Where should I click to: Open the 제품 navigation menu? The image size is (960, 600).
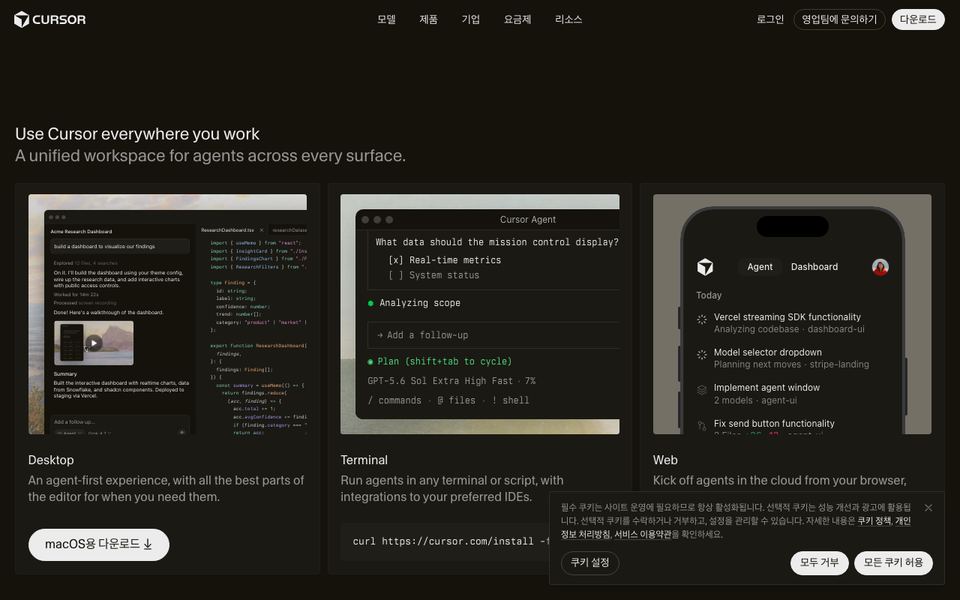pos(429,20)
